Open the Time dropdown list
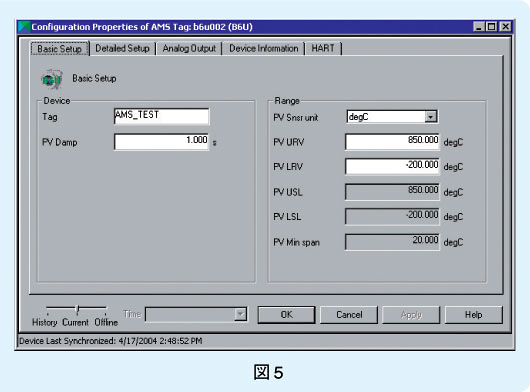 tap(240, 314)
